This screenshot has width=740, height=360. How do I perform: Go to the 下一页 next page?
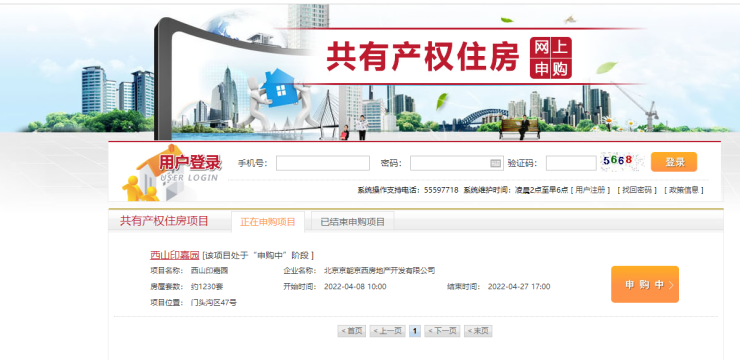(442, 331)
